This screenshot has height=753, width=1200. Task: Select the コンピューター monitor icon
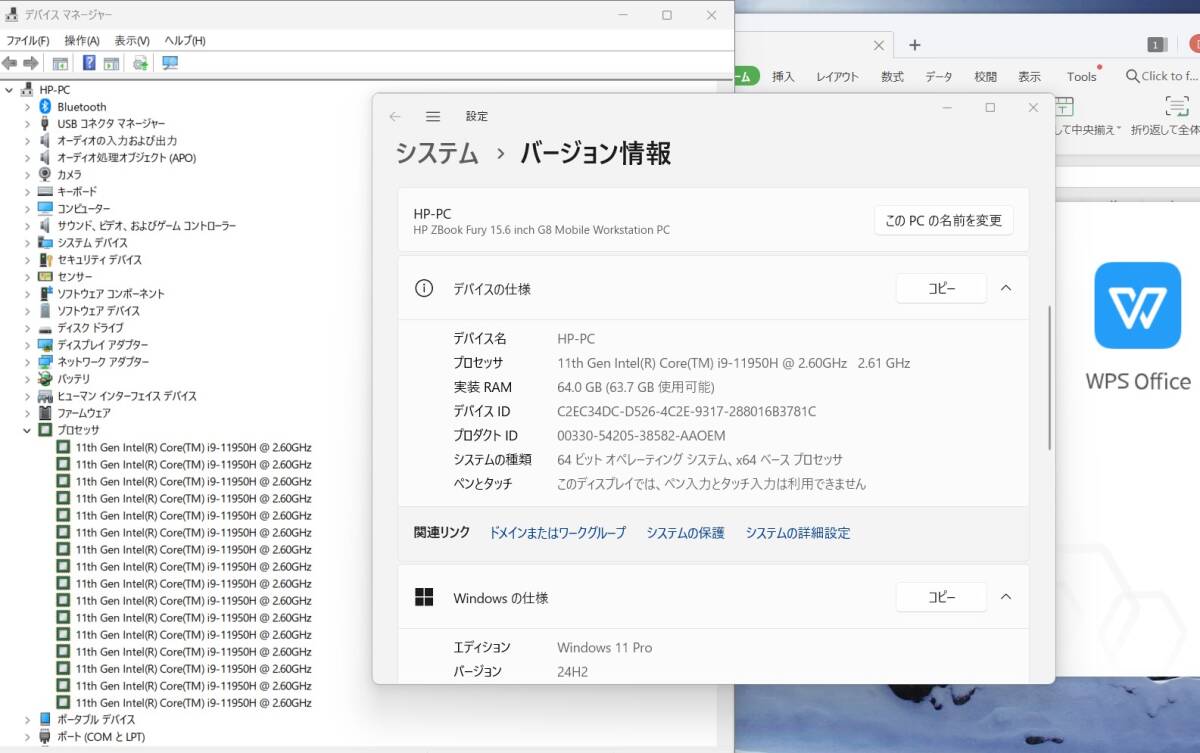[x=45, y=208]
